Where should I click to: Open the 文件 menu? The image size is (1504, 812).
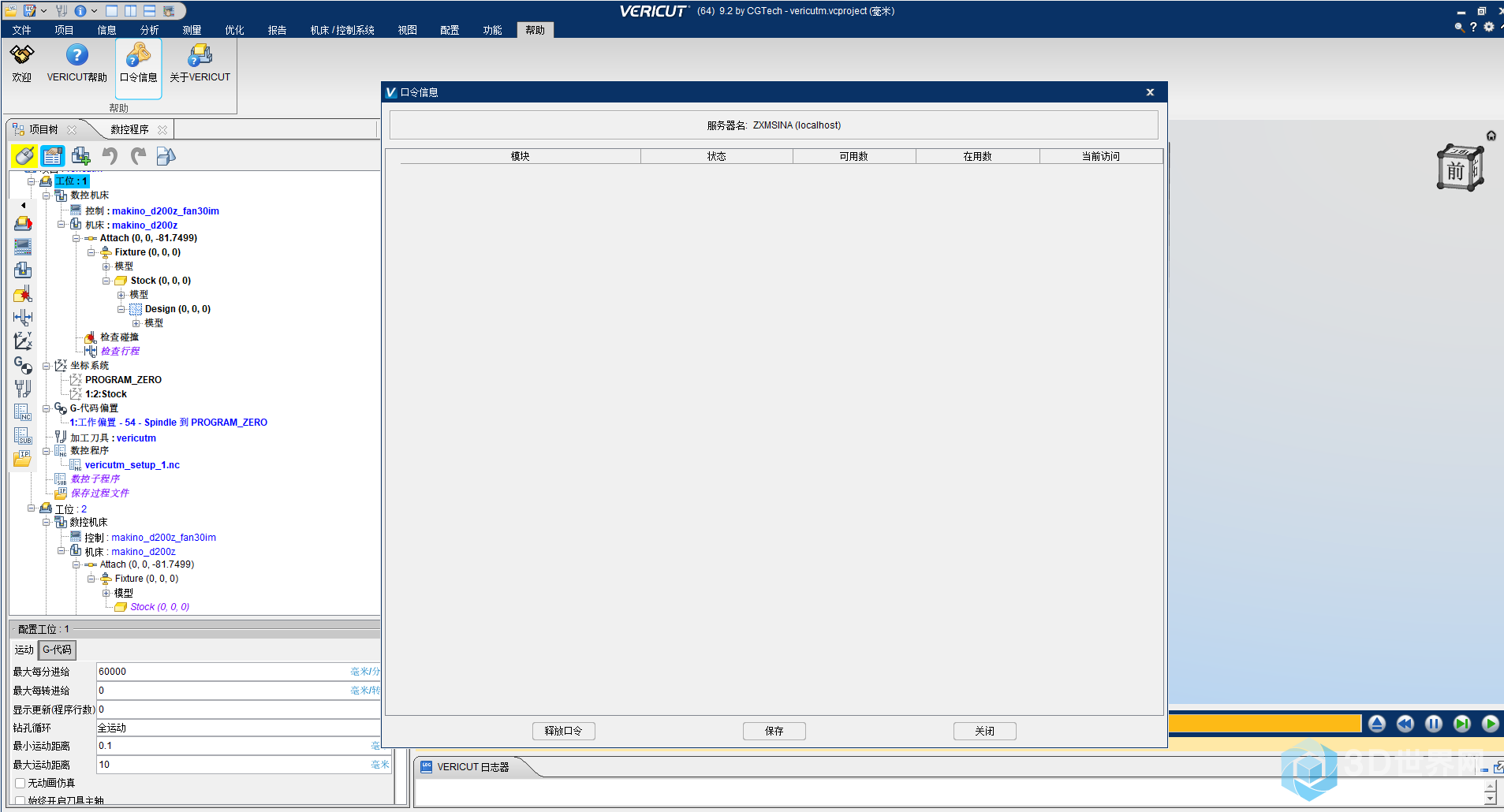point(21,30)
